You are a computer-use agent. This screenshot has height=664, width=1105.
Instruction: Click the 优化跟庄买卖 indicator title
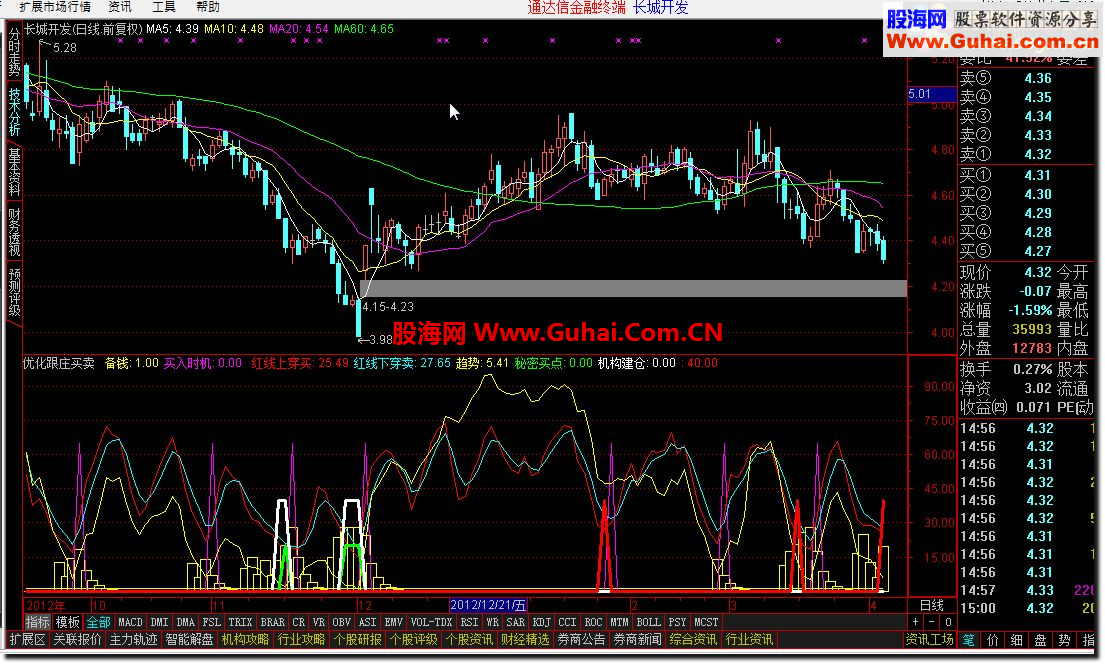[x=58, y=364]
